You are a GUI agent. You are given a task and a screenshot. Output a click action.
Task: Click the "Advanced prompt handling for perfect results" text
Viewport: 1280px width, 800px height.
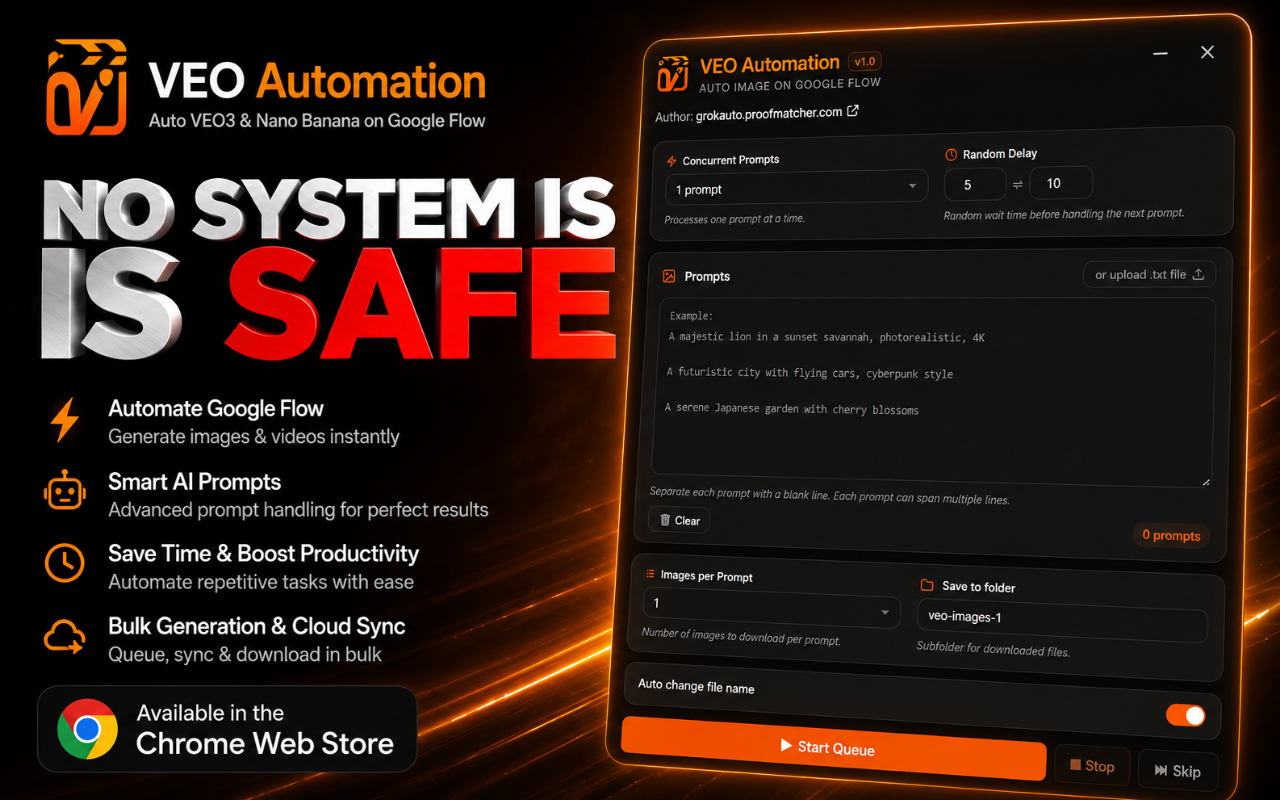[298, 510]
